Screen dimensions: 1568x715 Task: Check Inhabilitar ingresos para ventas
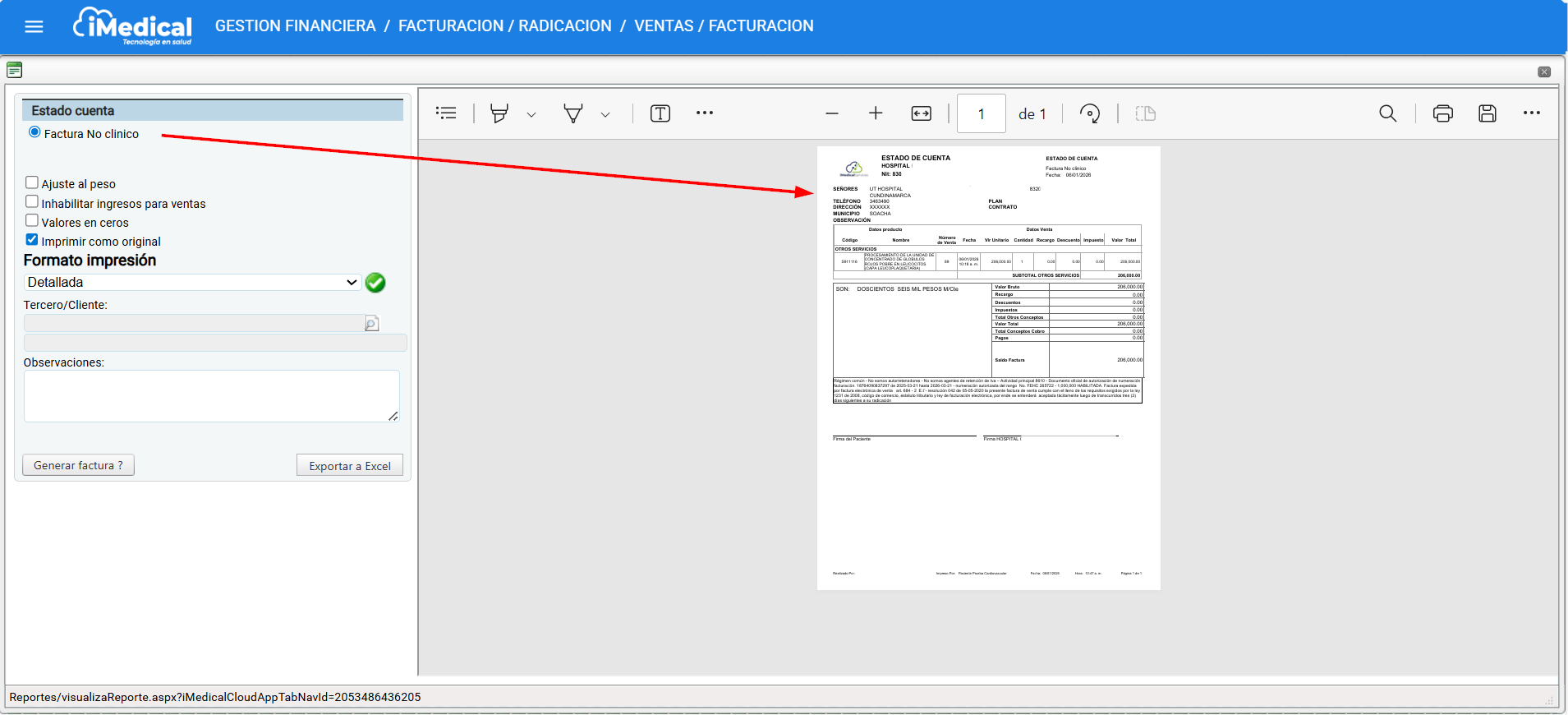point(32,202)
